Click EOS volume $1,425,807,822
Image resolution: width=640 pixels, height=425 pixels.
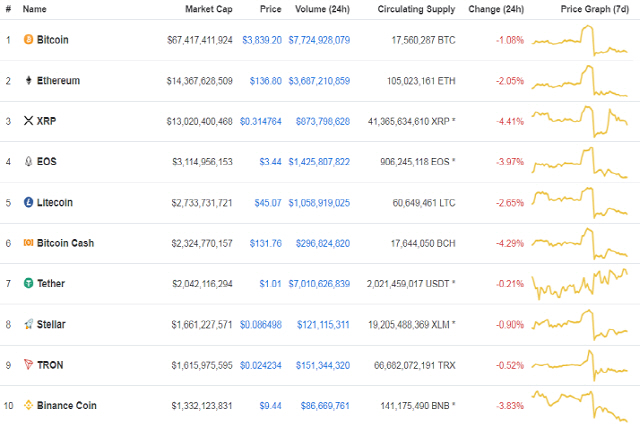319,162
